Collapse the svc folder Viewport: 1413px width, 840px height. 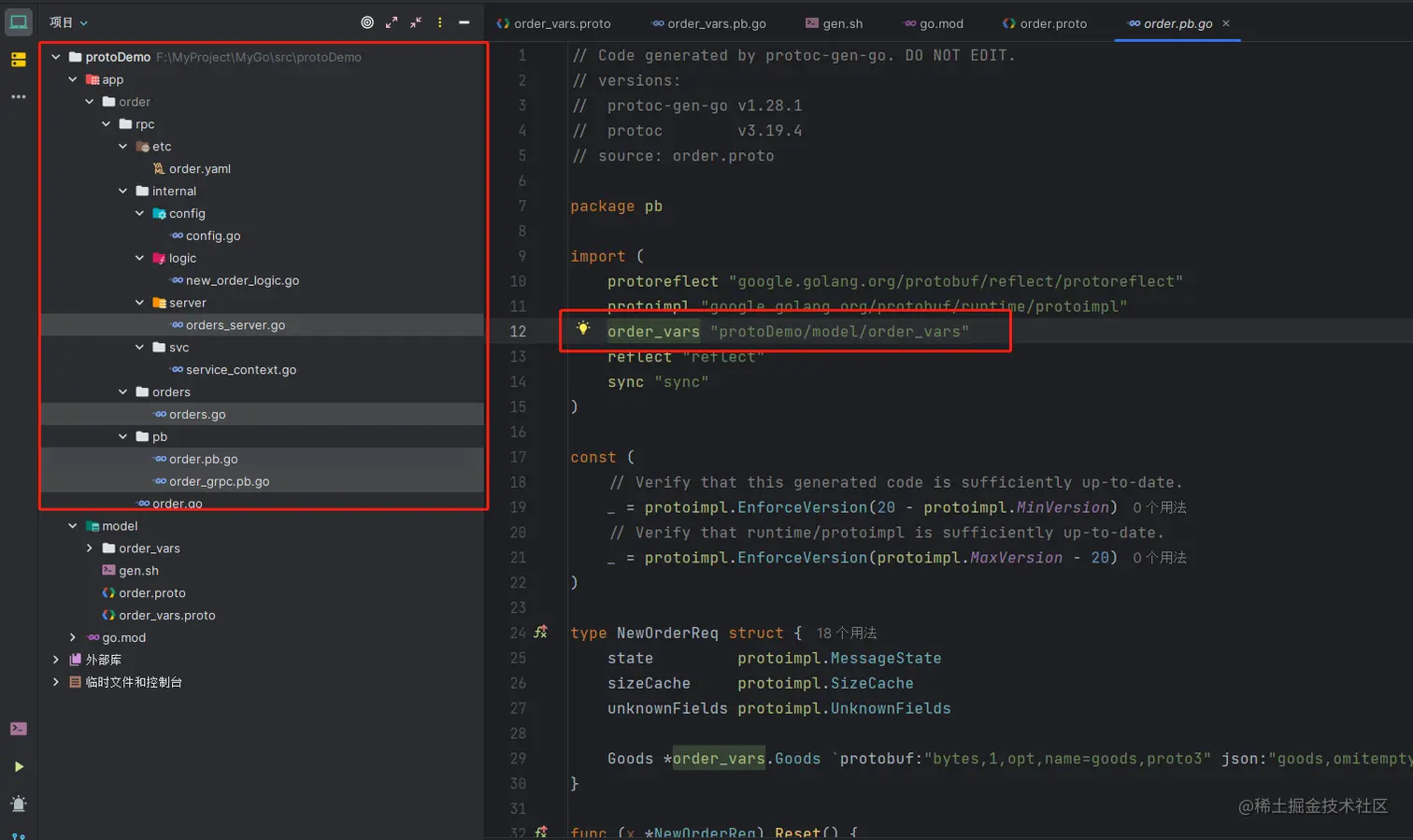(x=140, y=348)
